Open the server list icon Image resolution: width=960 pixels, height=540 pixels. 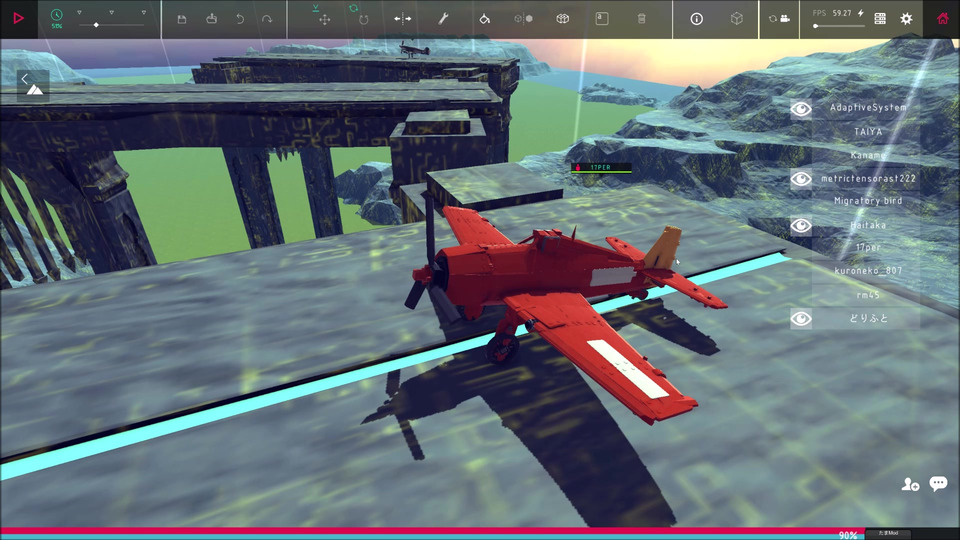pos(880,19)
